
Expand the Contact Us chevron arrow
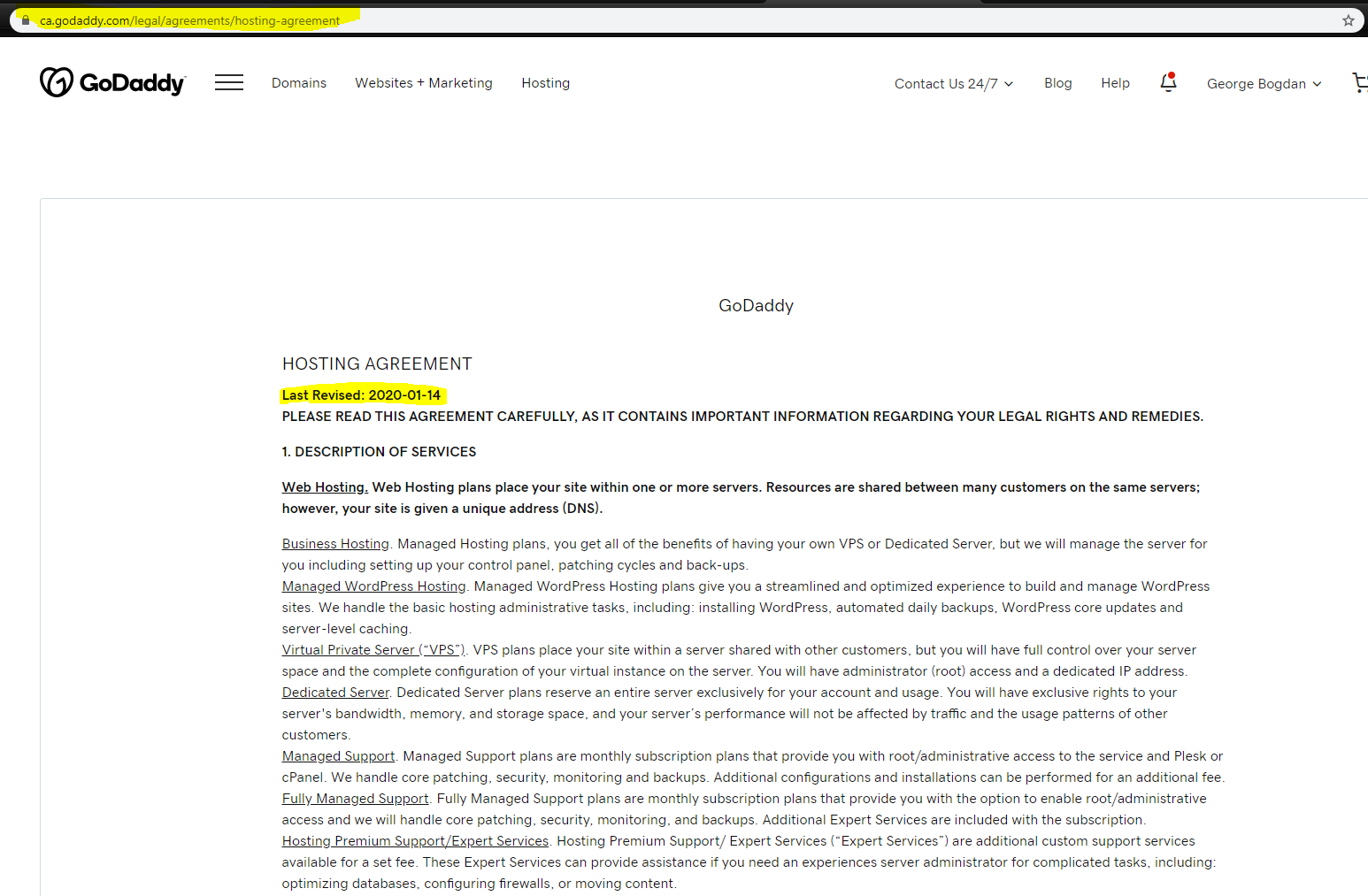1009,84
